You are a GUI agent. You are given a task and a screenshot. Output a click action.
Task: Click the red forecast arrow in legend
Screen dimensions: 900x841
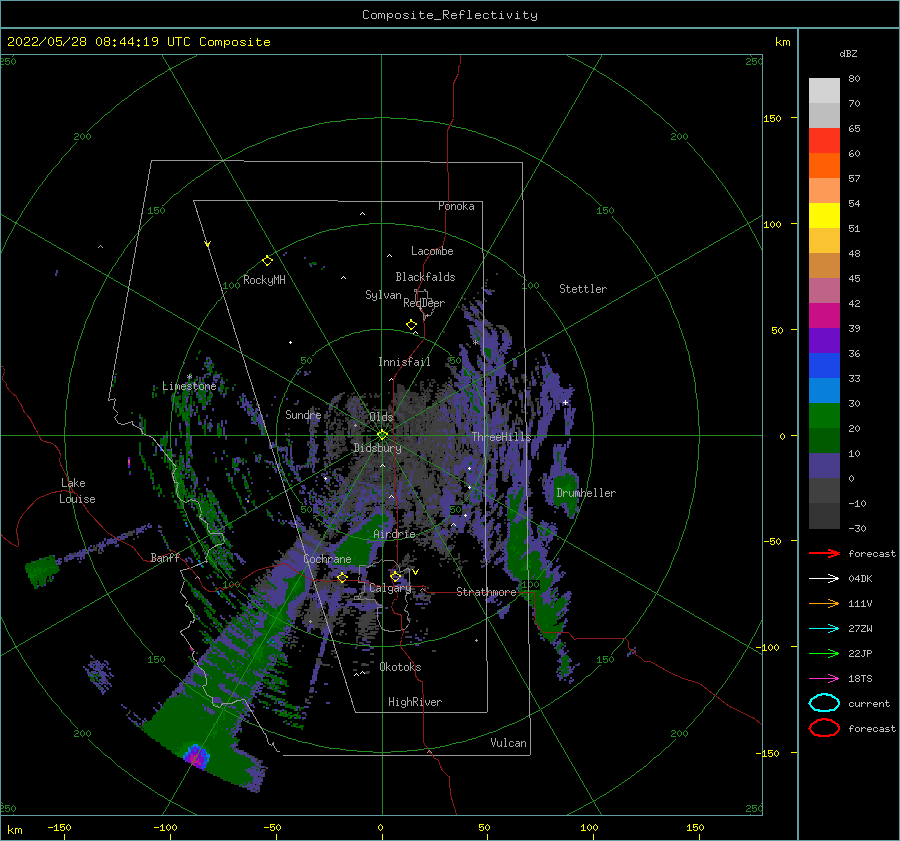[x=824, y=553]
